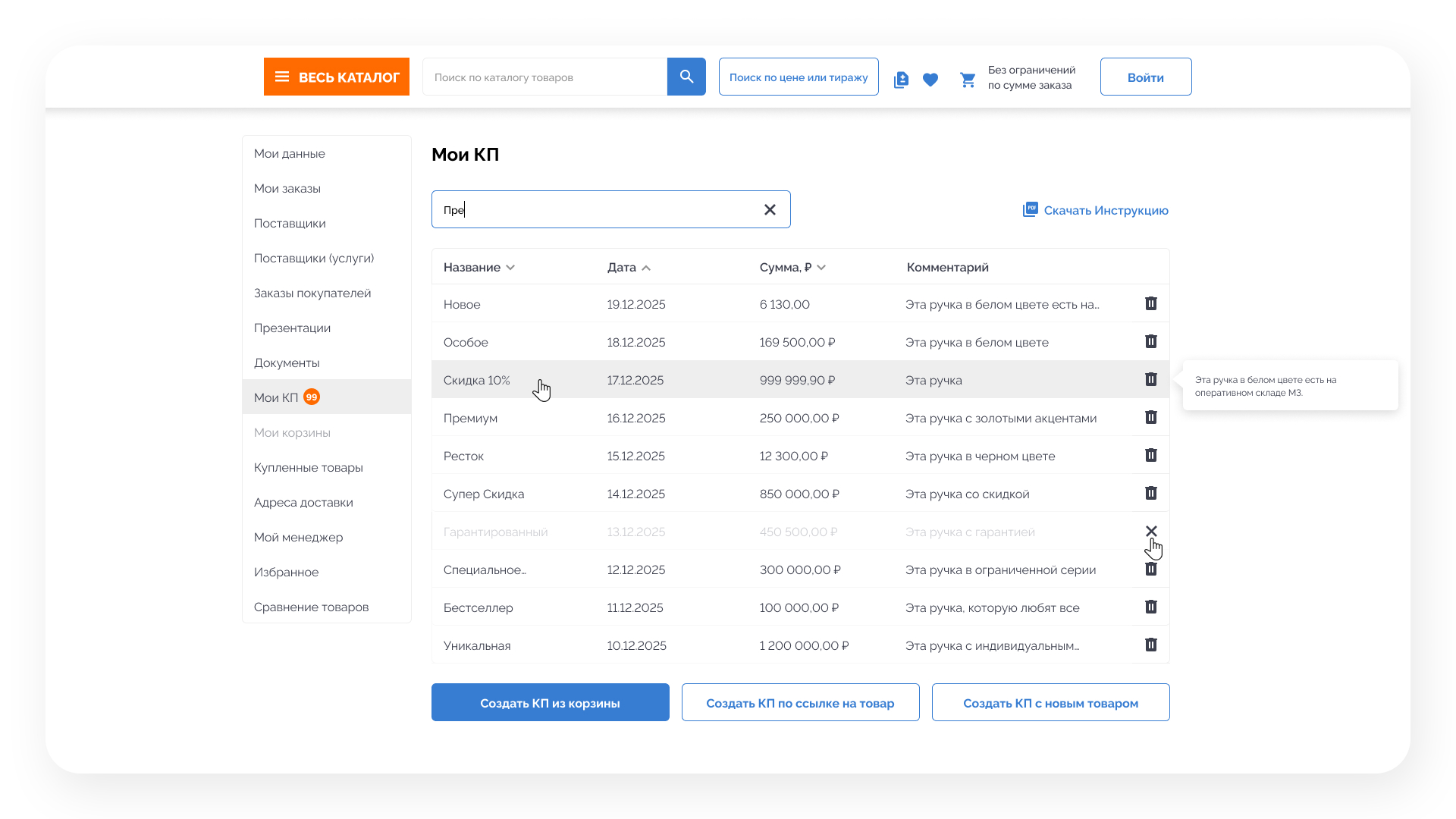This screenshot has height=819, width=1456.
Task: Click text 'Без ограничений по сумме заказа'
Action: [x=1031, y=77]
